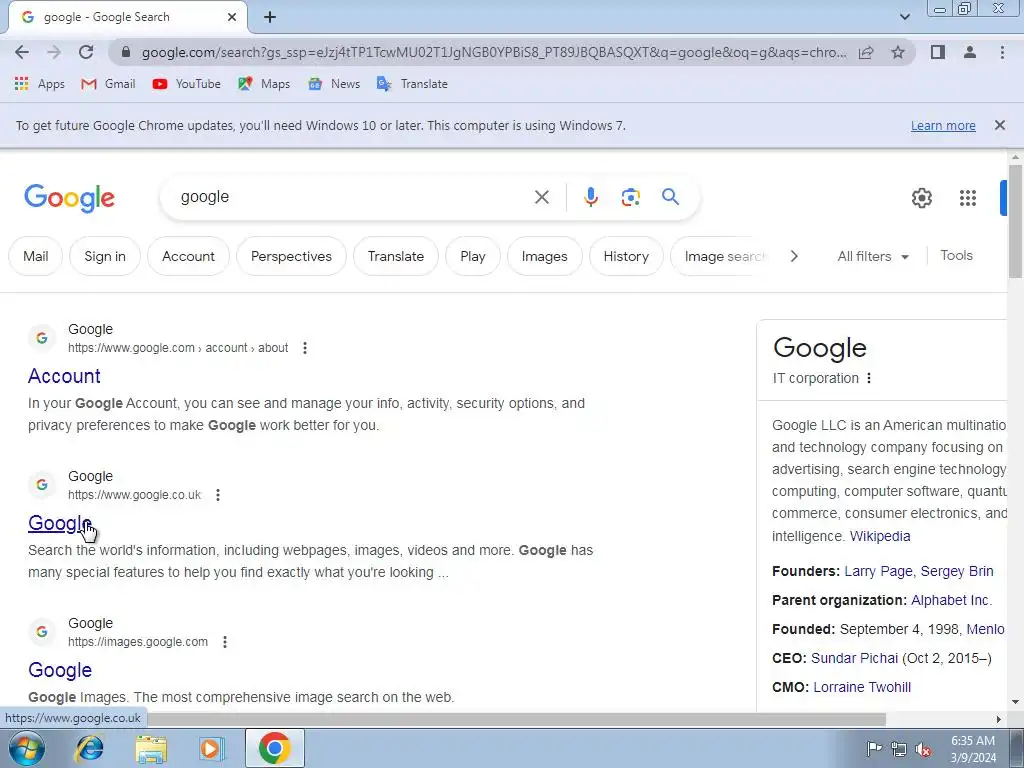Open the Windows Start button
The width and height of the screenshot is (1024, 768).
point(27,748)
